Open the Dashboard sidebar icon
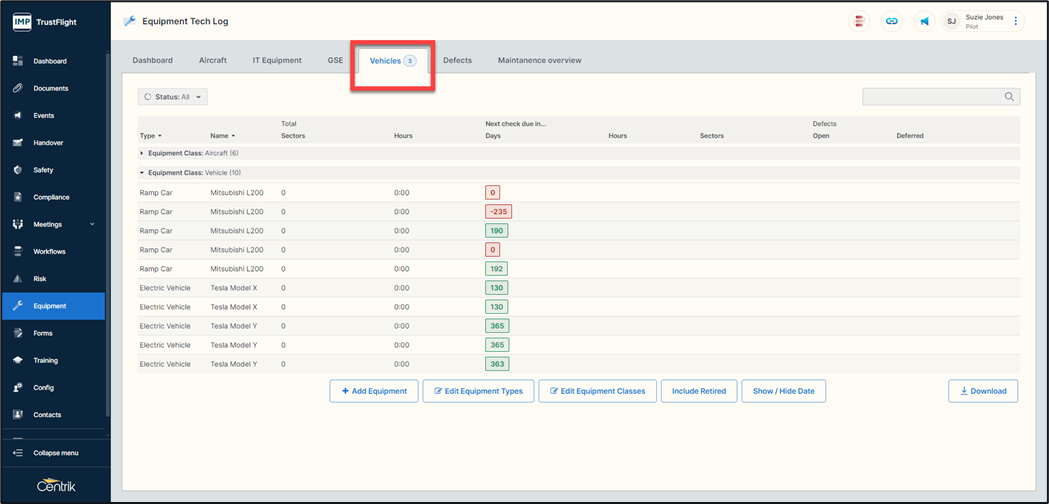Image resolution: width=1049 pixels, height=504 pixels. click(x=18, y=61)
